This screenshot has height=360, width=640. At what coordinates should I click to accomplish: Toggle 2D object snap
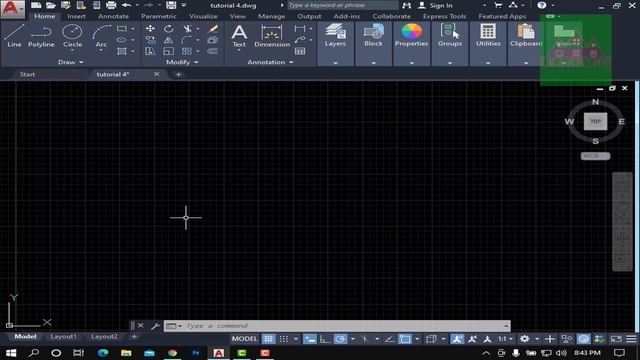tap(405, 339)
